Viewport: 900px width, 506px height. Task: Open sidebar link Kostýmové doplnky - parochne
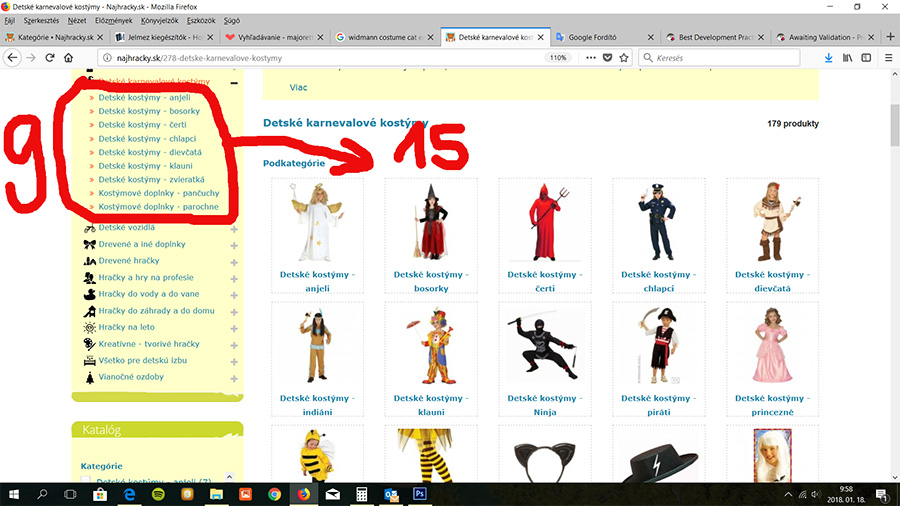click(158, 207)
